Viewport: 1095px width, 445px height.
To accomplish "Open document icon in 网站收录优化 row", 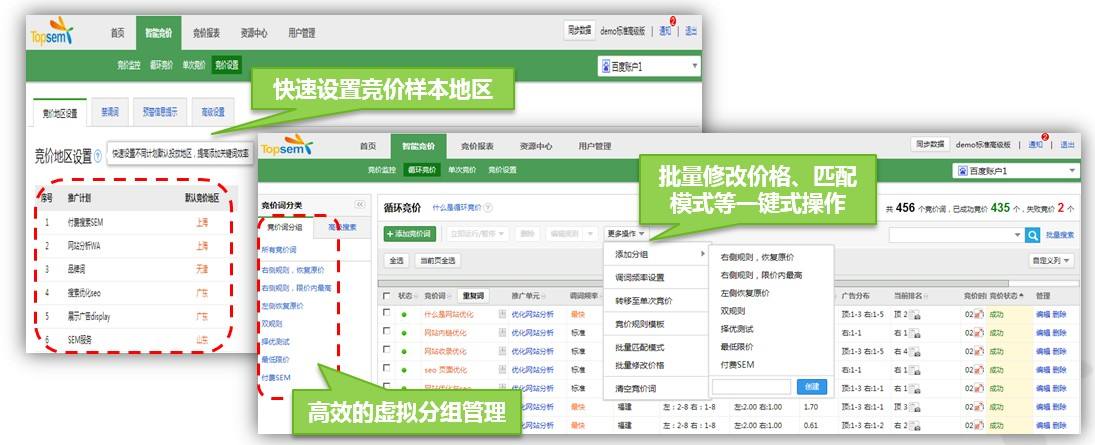I will point(502,351).
